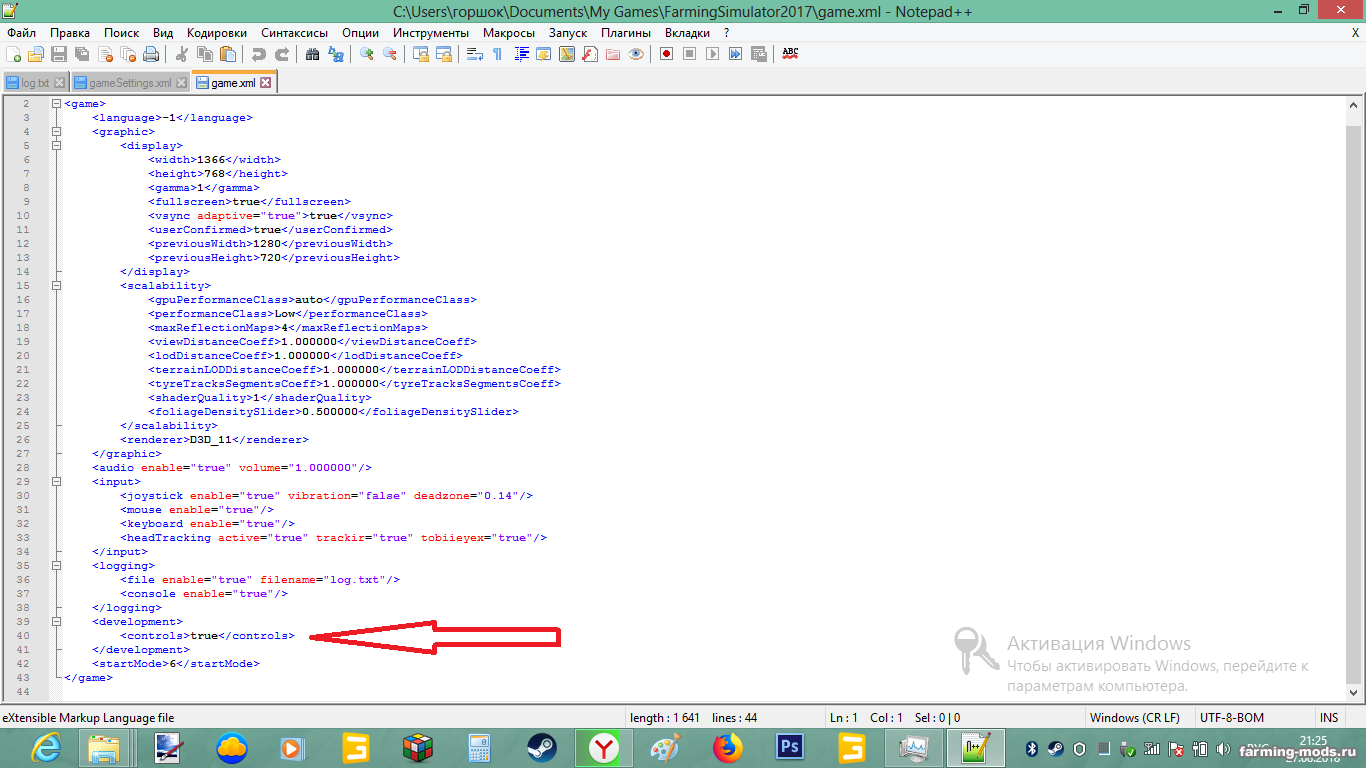Screen dimensions: 1366x768
Task: Click the ABC spell check icon
Action: point(790,54)
